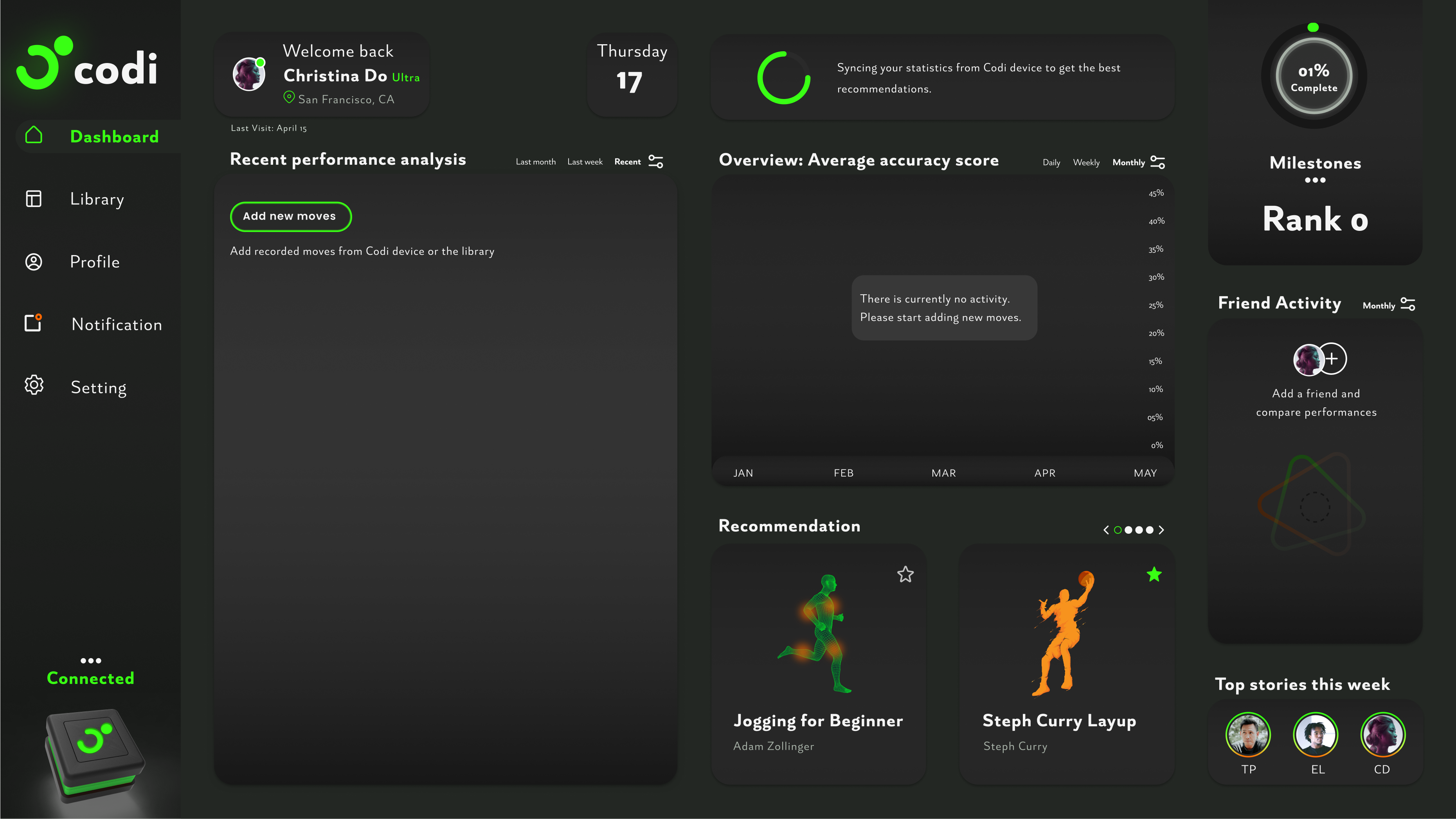Open the Library sidebar icon
The height and width of the screenshot is (819, 1456).
tap(34, 199)
